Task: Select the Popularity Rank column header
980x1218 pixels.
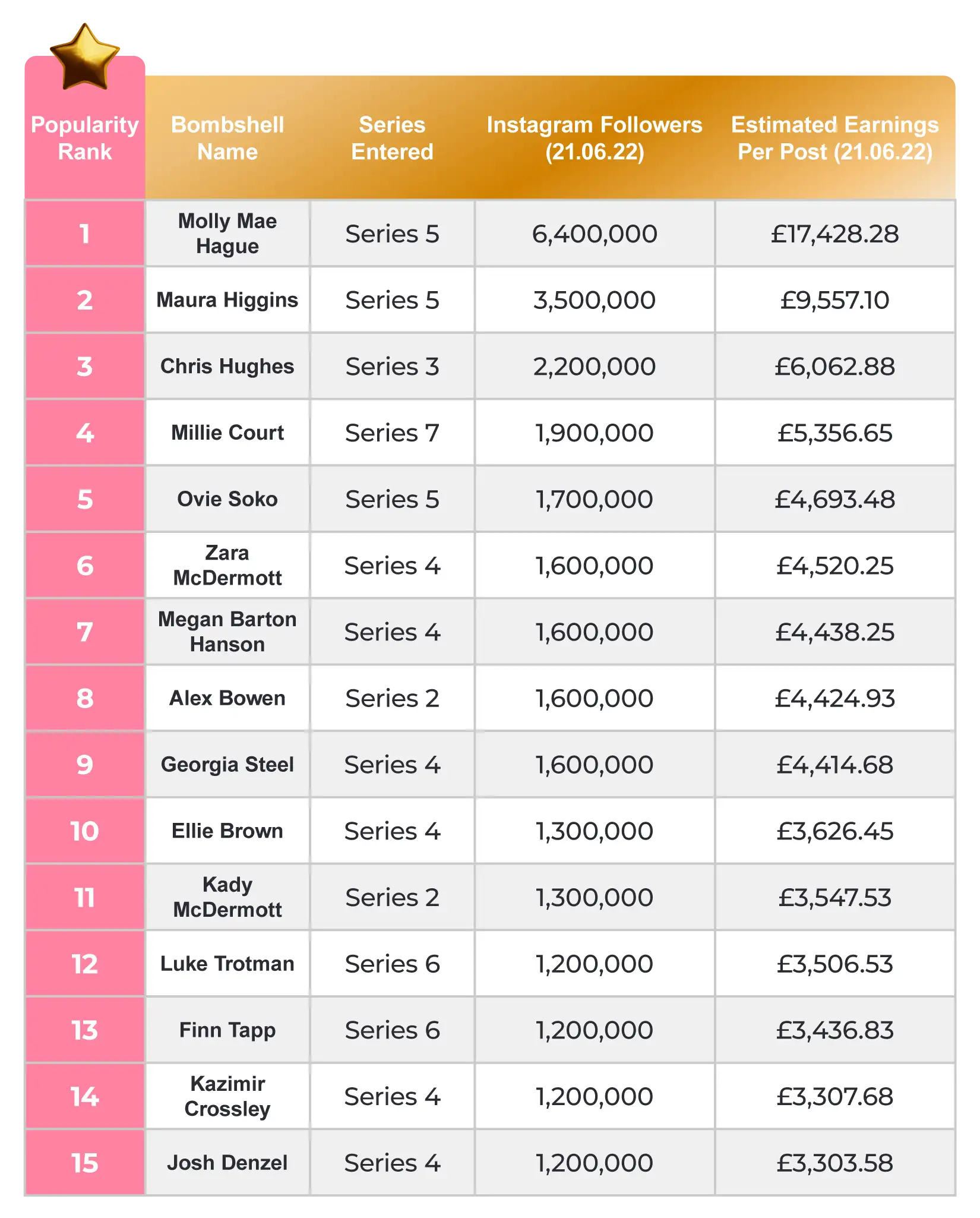Action: point(85,138)
